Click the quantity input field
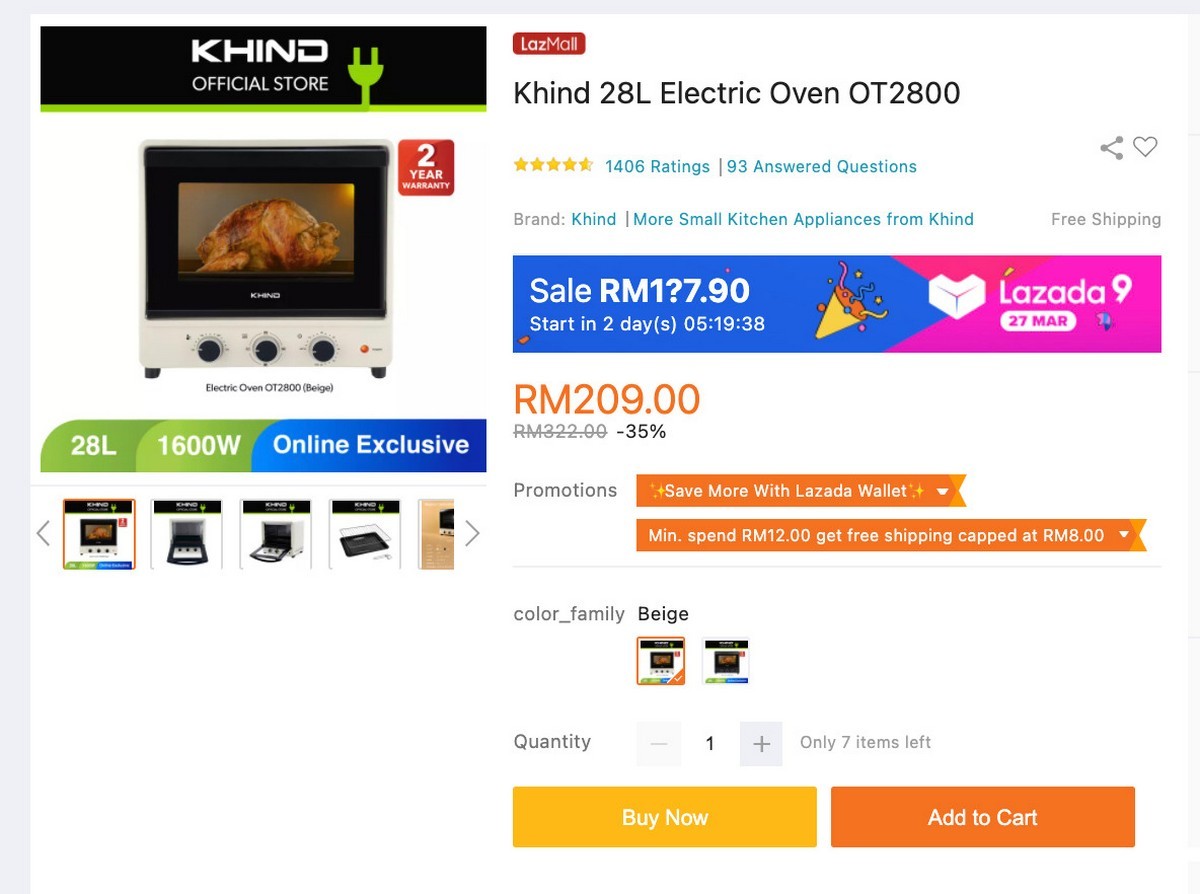This screenshot has width=1200, height=894. tap(710, 743)
